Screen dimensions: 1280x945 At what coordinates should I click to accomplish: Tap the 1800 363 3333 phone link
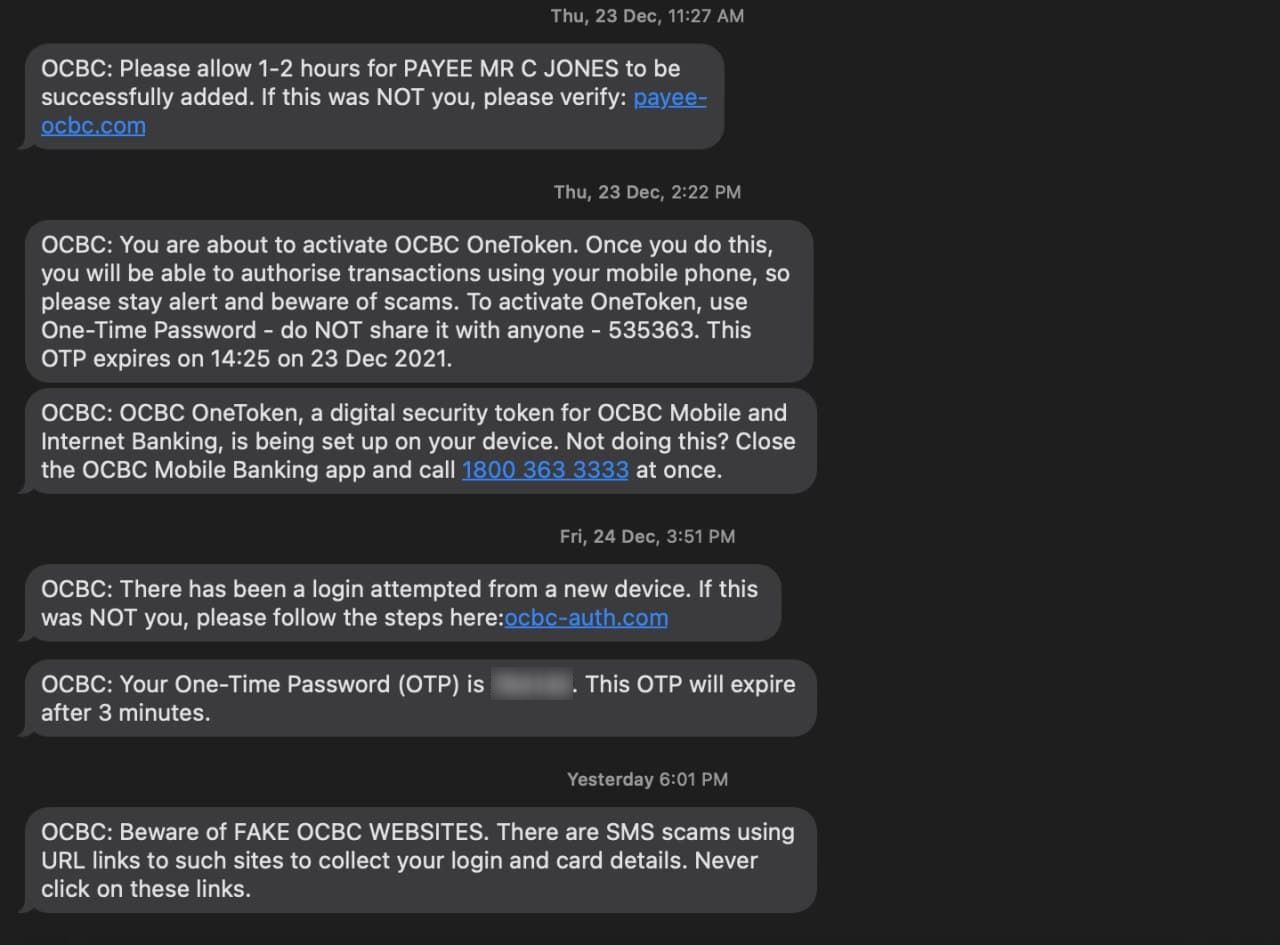point(545,470)
